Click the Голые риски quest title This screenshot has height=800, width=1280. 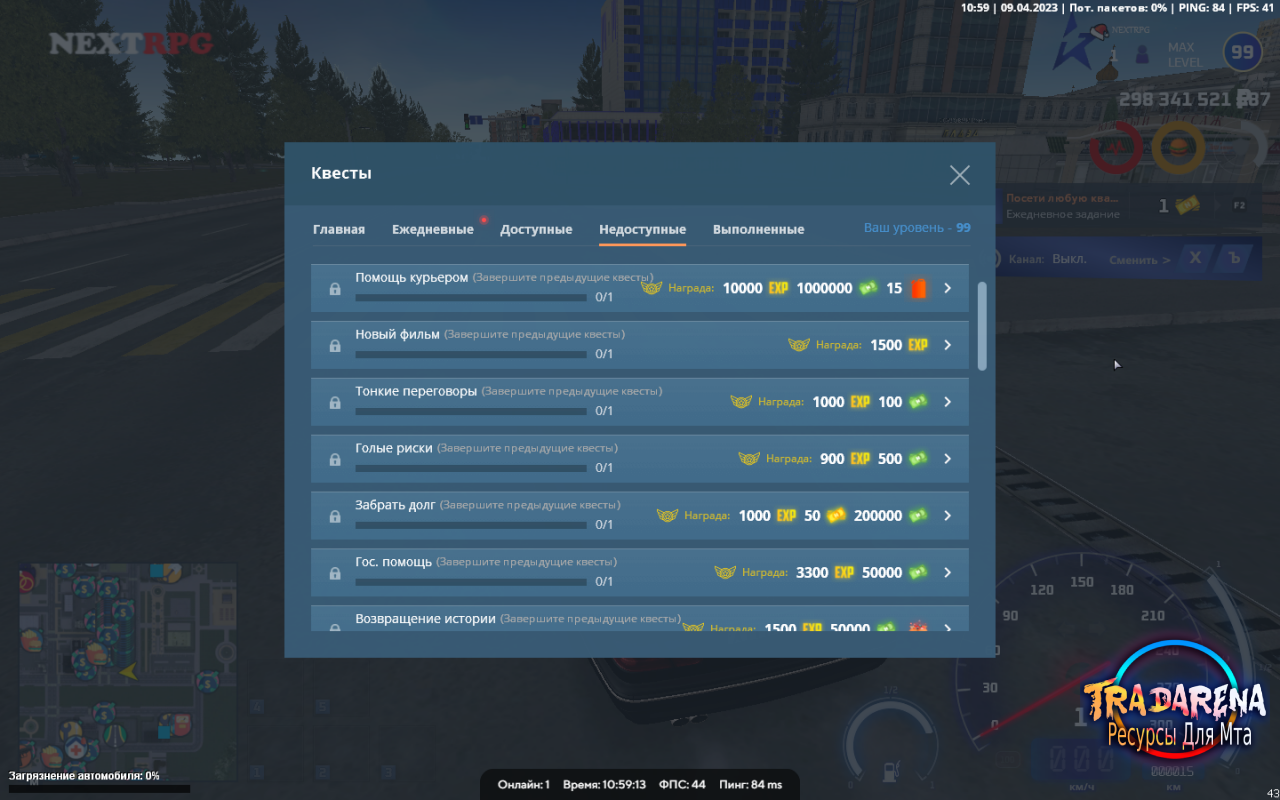pos(394,448)
